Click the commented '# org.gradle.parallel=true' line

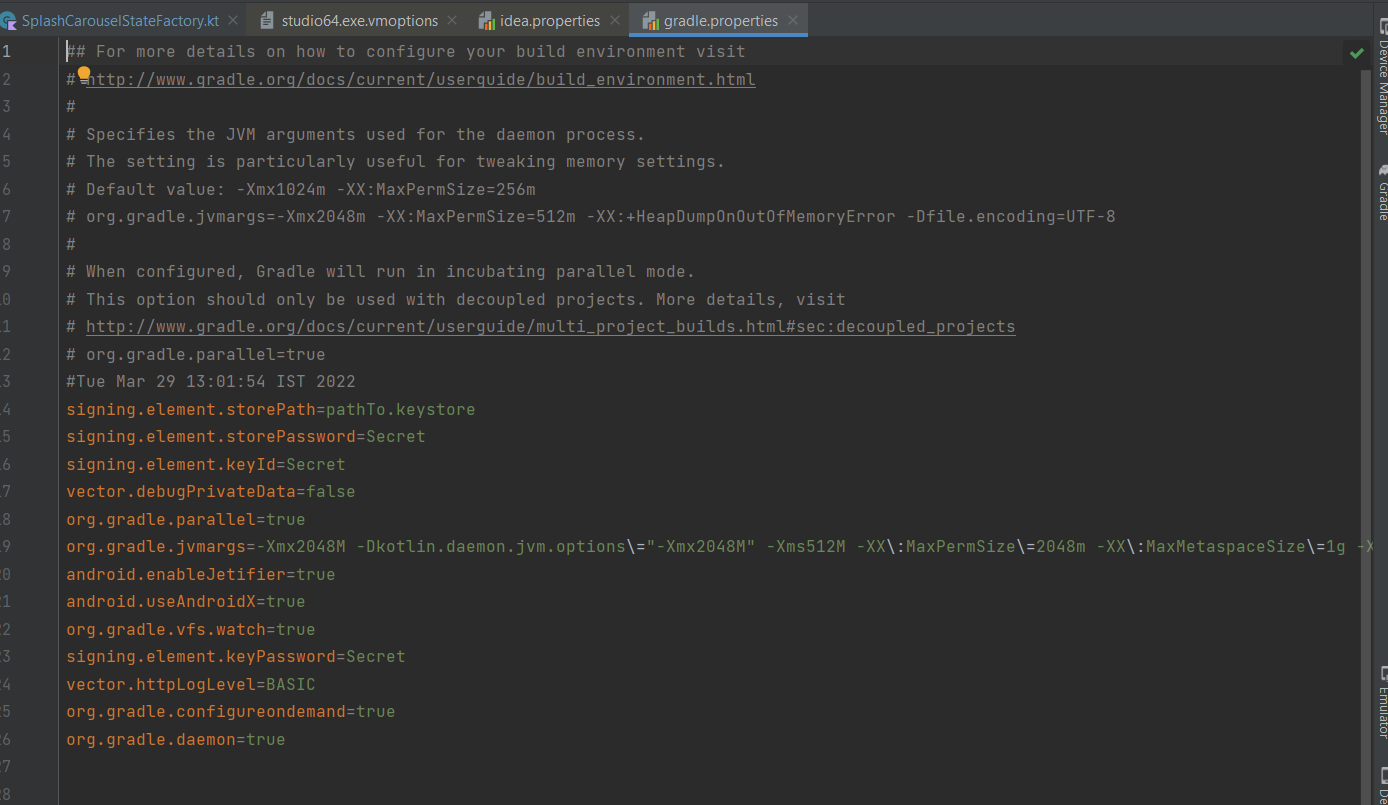195,354
